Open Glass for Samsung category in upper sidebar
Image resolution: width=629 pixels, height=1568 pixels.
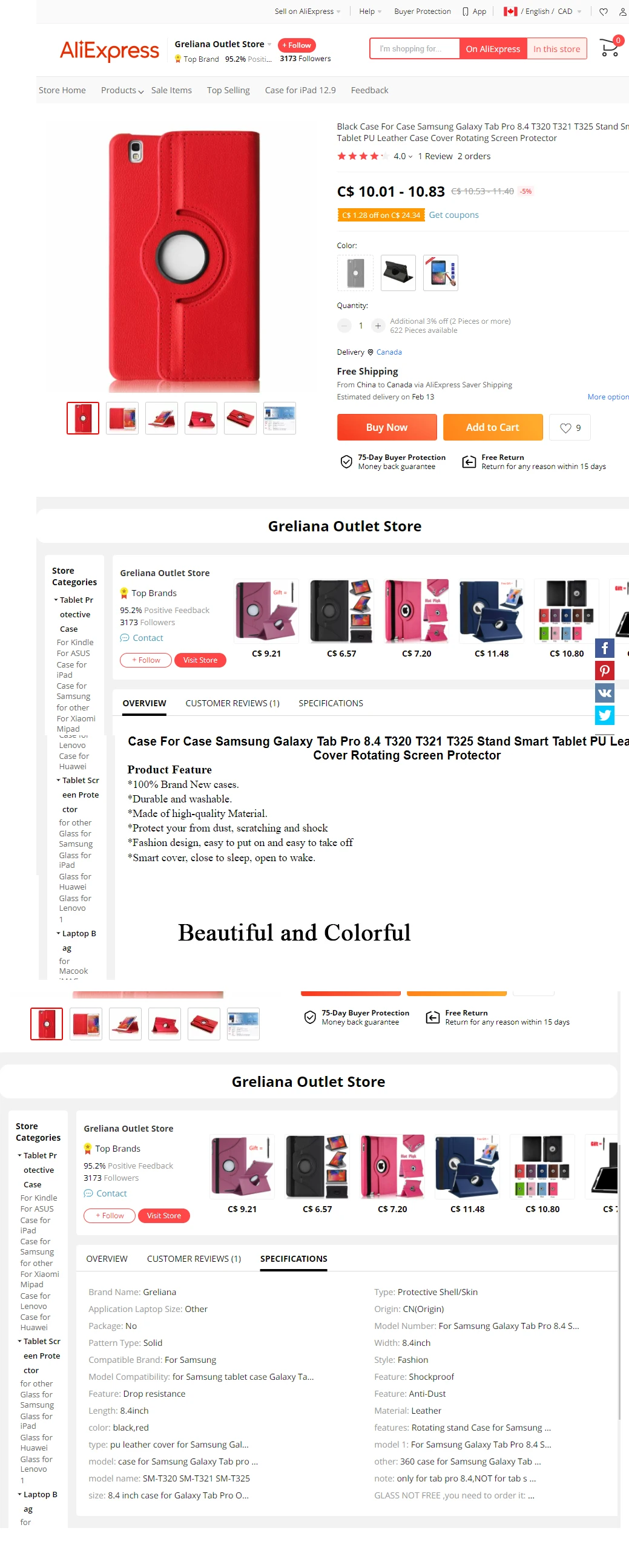click(x=76, y=839)
